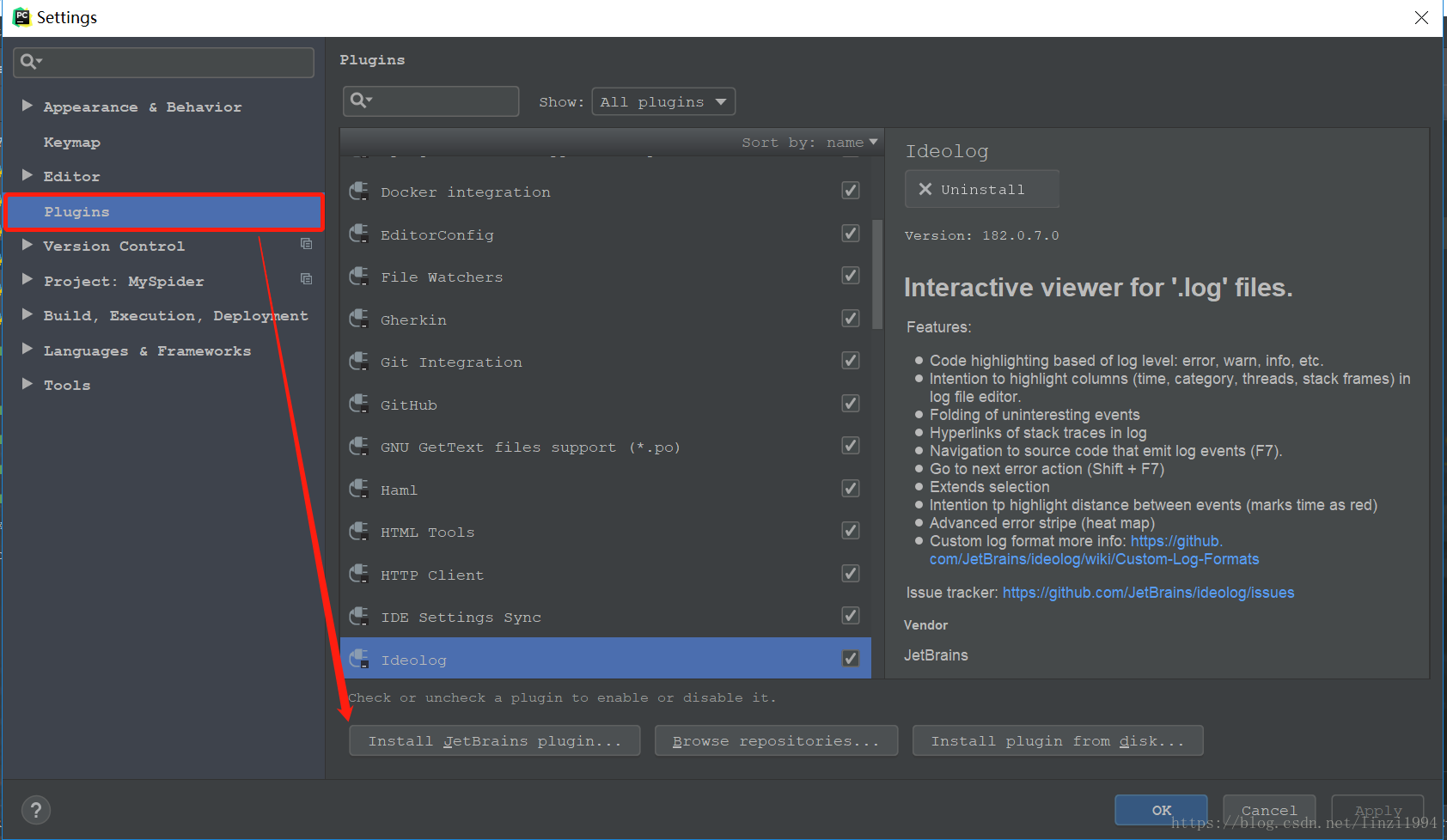The width and height of the screenshot is (1447, 840).
Task: Expand the Editor settings node
Action: click(x=27, y=175)
